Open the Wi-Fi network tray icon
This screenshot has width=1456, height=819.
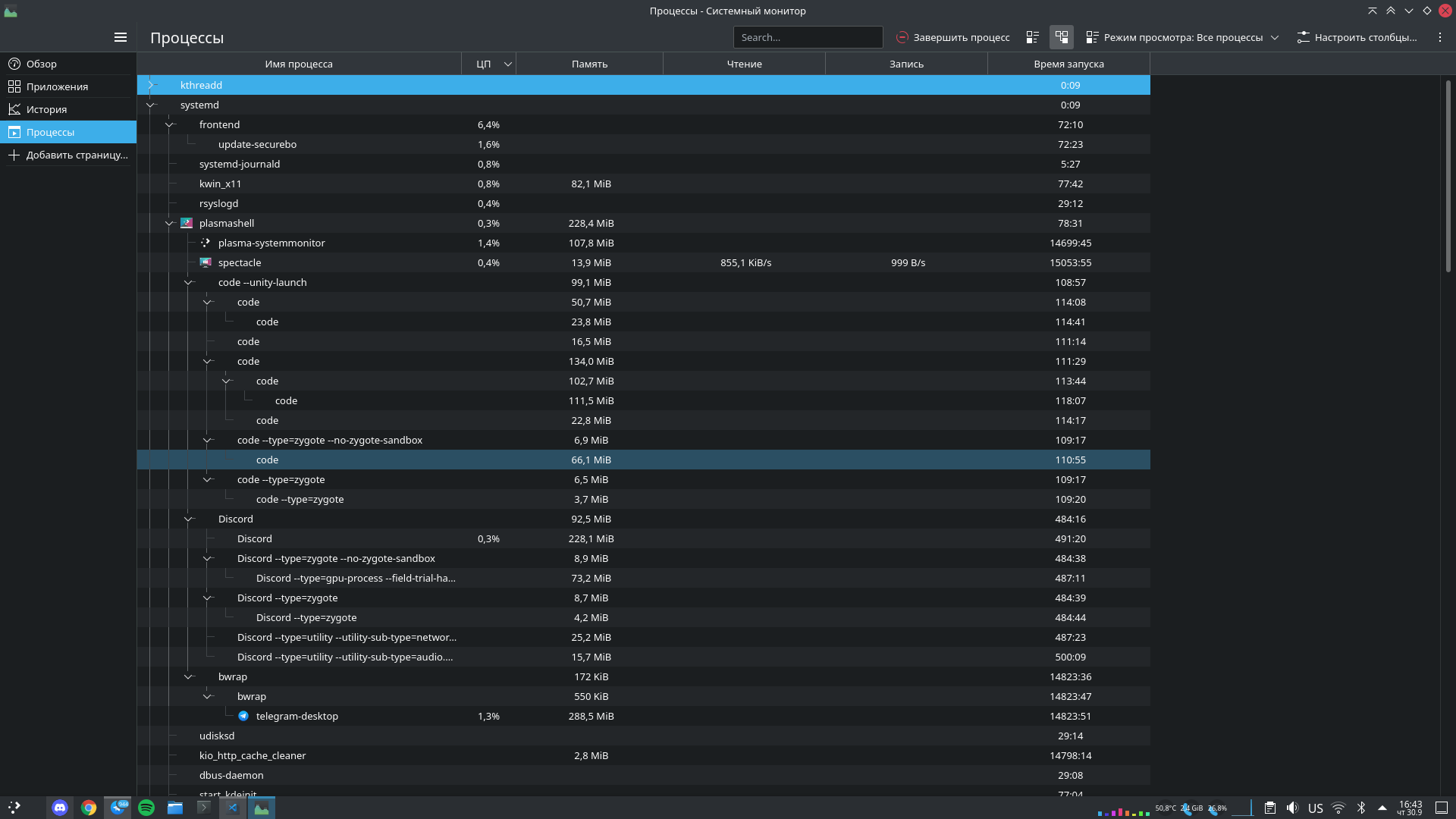coord(1338,808)
